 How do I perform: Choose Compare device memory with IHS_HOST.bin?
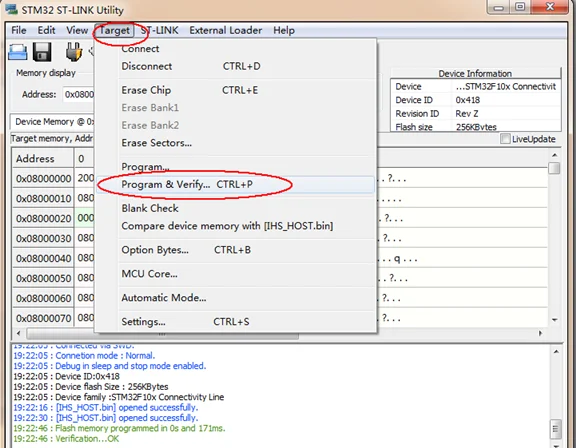[x=235, y=226]
